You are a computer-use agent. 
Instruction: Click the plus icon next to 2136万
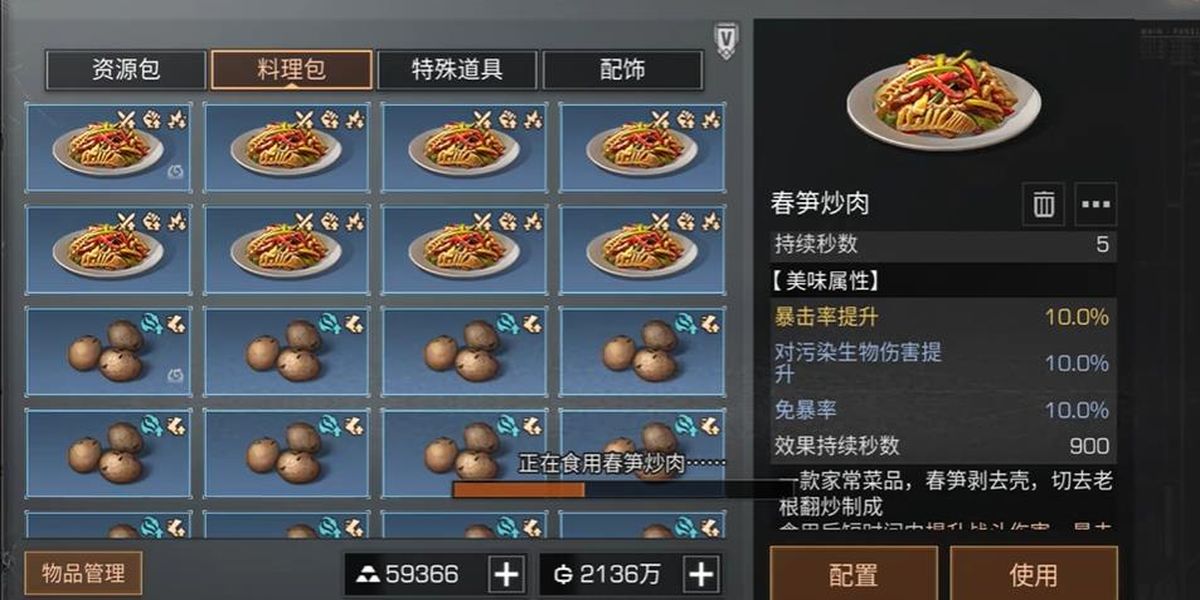point(702,574)
